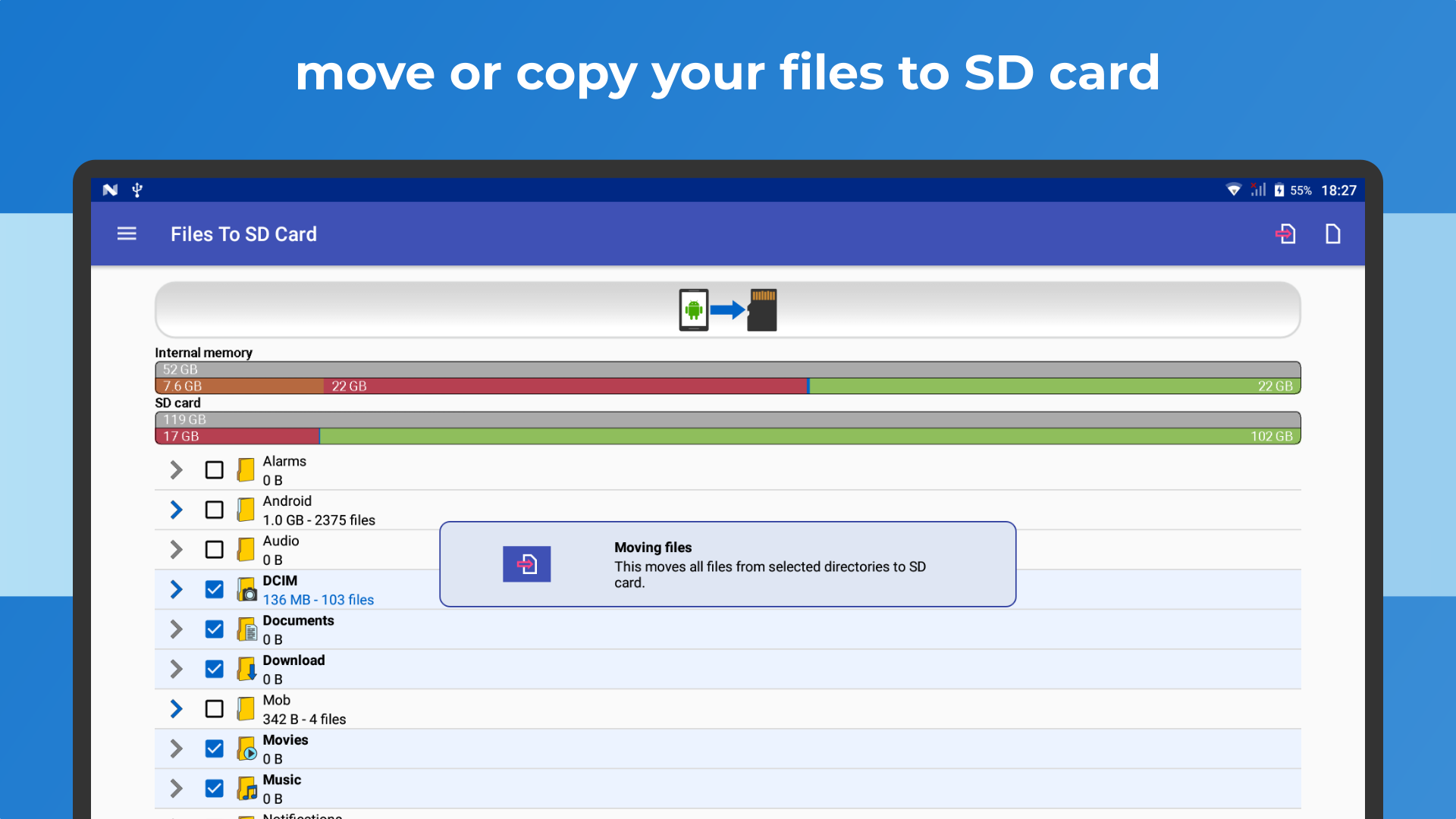Click the 'SD card' label

(177, 403)
